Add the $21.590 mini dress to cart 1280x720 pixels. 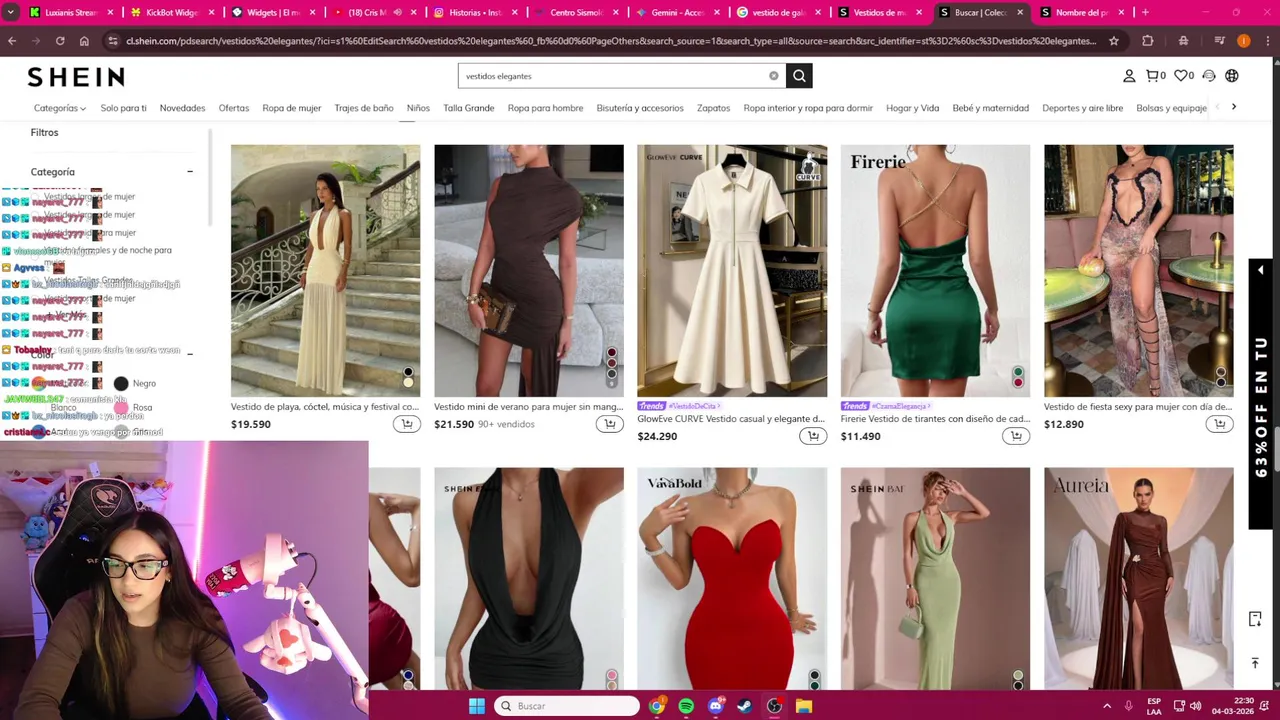pyautogui.click(x=609, y=424)
